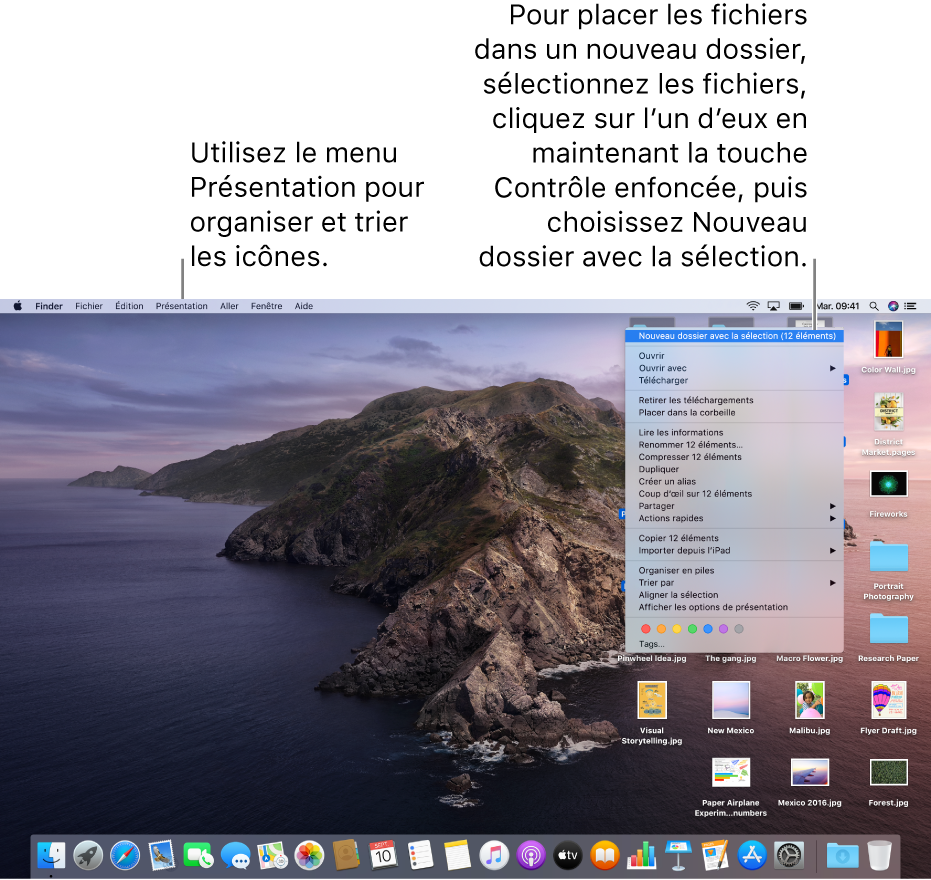The height and width of the screenshot is (880, 931).
Task: Open Reminders list icon in Dock
Action: [420, 856]
